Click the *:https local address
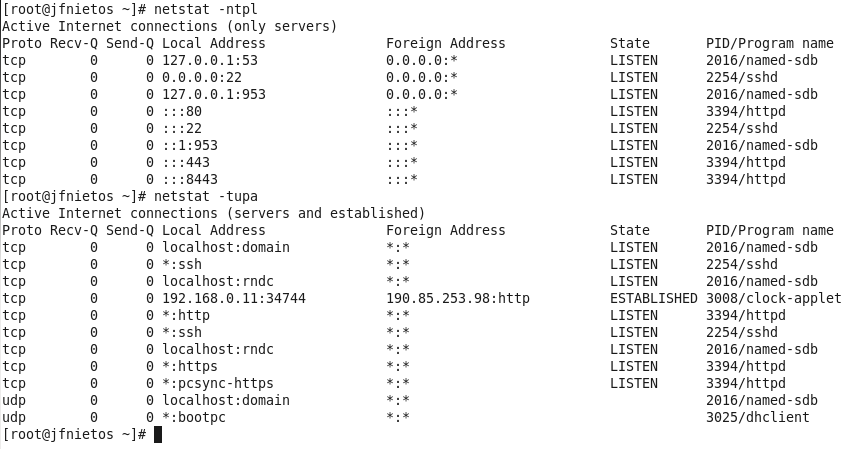The width and height of the screenshot is (855, 449). (x=190, y=366)
